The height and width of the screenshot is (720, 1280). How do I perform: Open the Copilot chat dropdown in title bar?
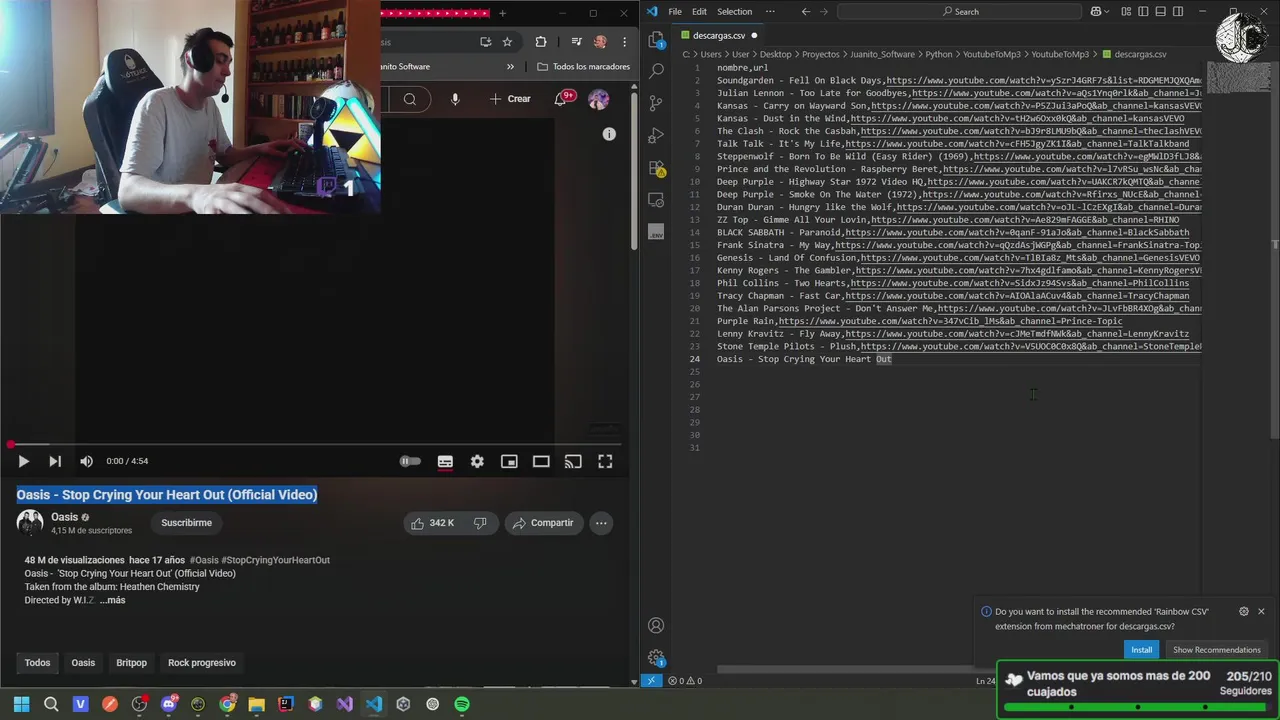click(x=1100, y=12)
